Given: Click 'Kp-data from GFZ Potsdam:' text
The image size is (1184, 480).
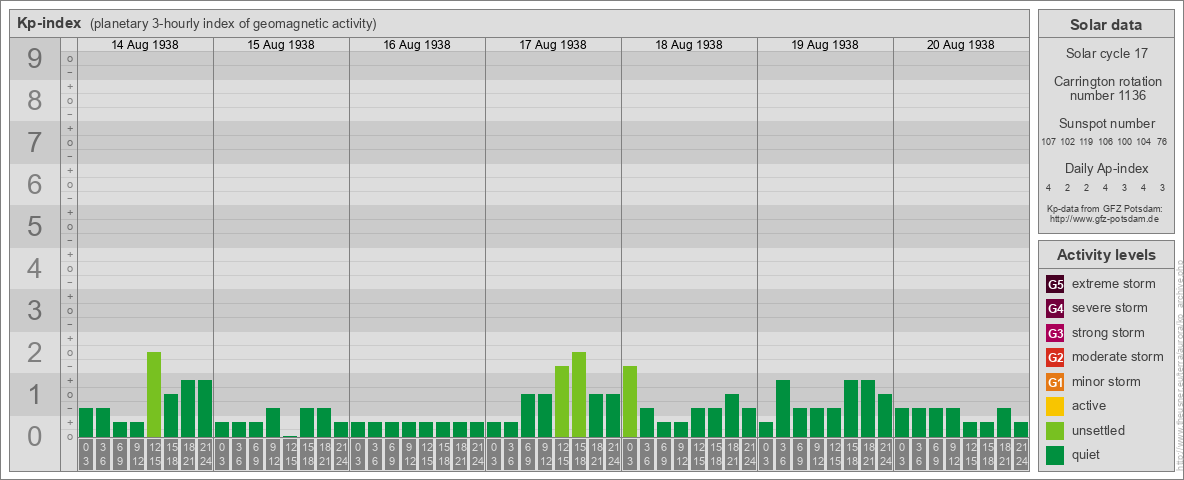Looking at the screenshot, I should [1106, 209].
